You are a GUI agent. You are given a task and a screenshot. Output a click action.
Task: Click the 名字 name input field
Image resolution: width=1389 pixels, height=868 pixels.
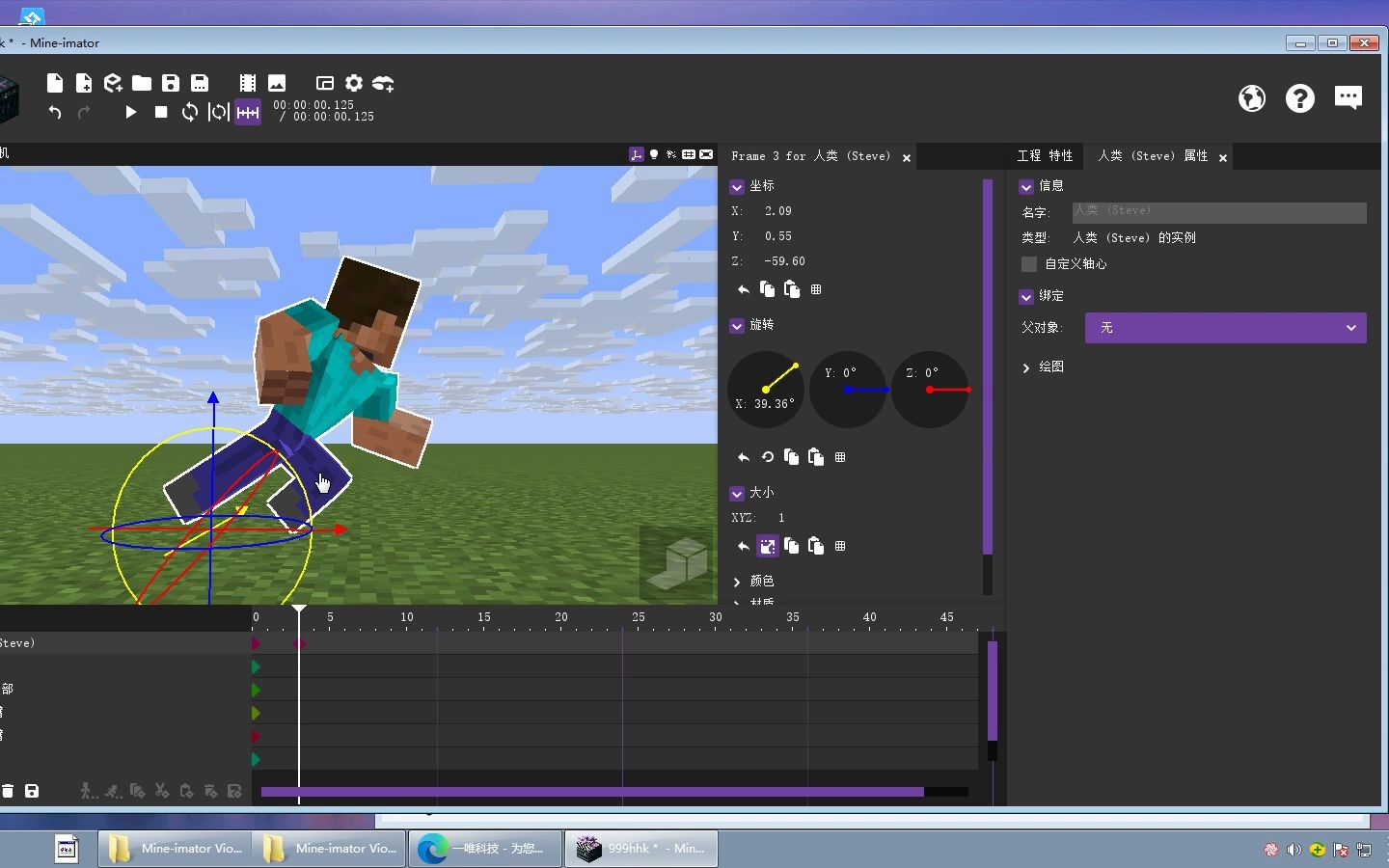[x=1219, y=212]
